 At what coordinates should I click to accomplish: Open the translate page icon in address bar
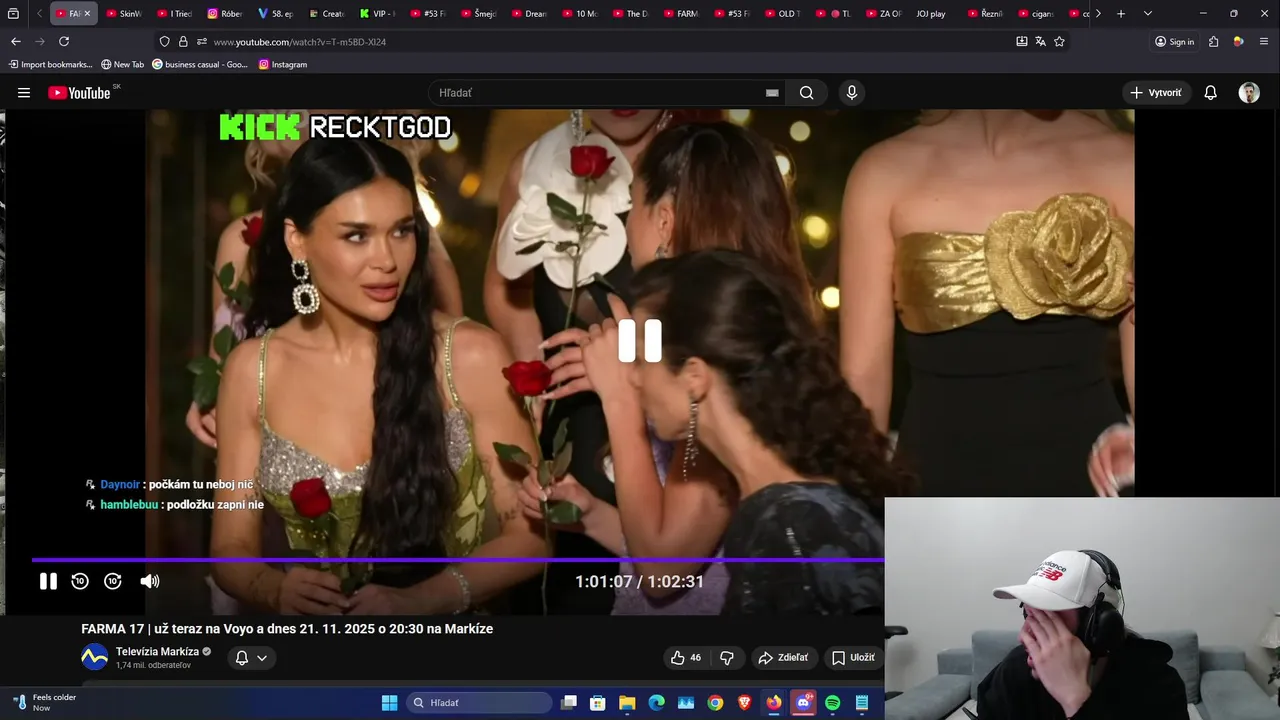1041,42
